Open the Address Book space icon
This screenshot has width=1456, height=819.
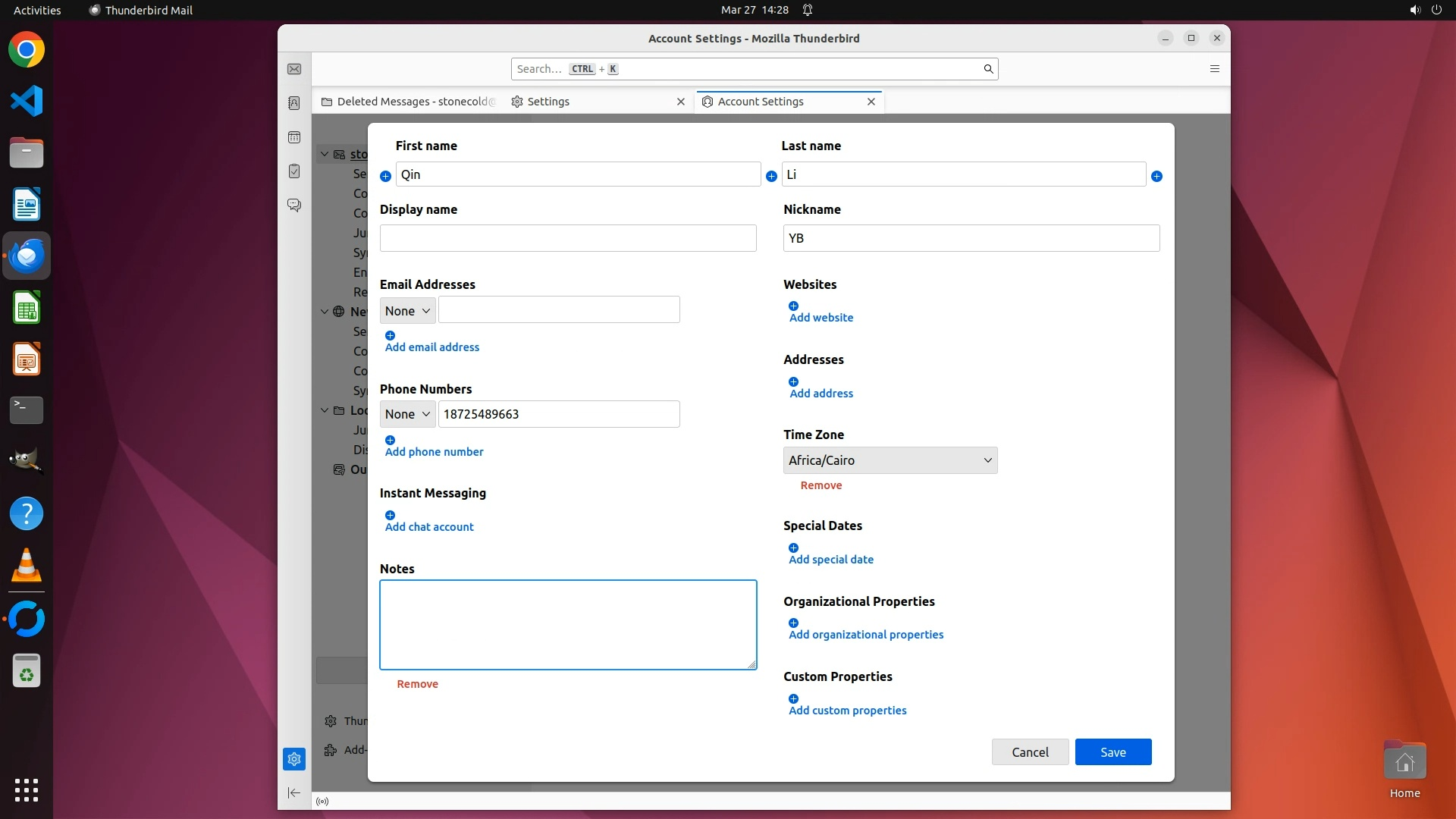pyautogui.click(x=294, y=103)
